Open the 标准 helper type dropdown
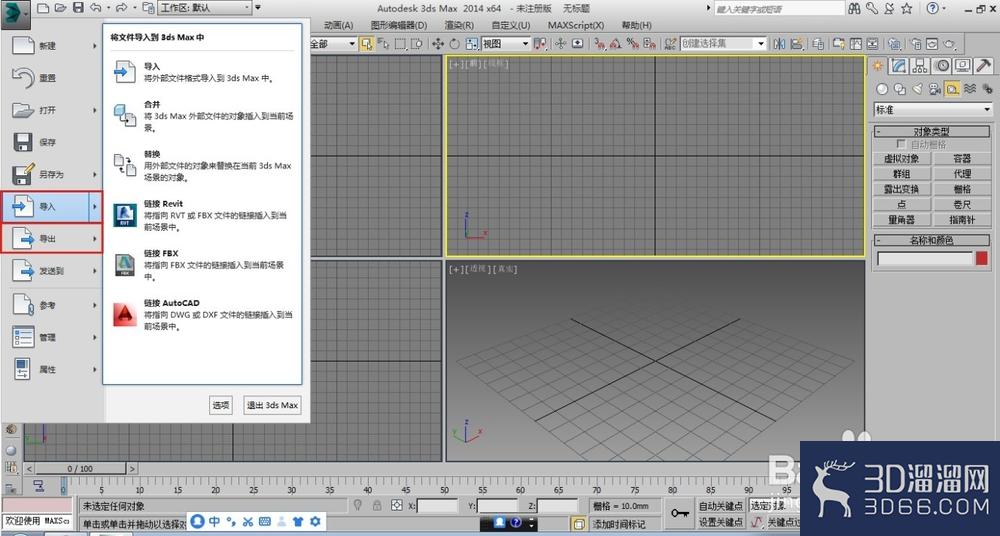The image size is (1000, 536). click(x=932, y=110)
